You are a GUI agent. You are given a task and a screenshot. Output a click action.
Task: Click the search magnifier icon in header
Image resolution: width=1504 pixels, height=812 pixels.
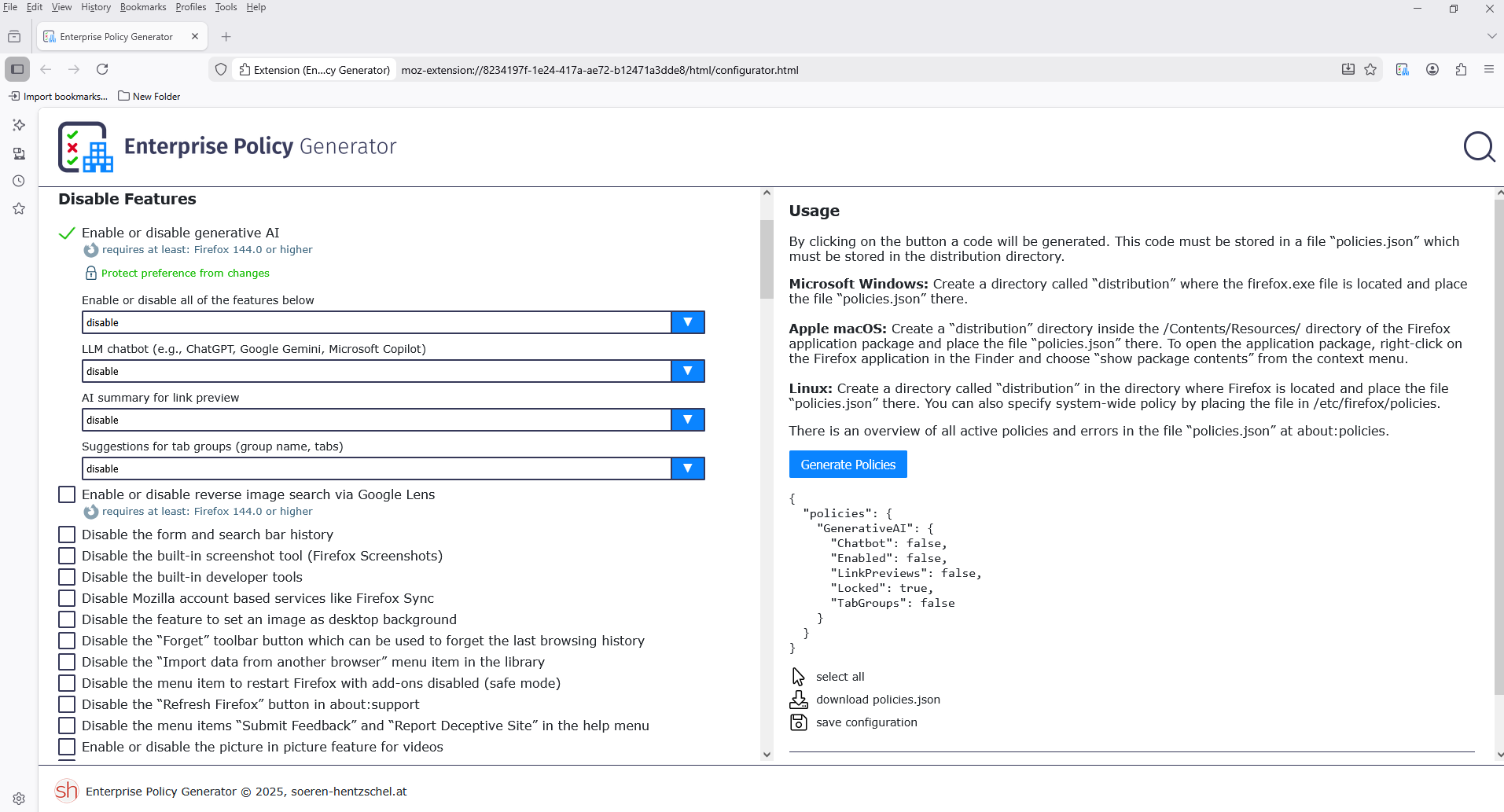pyautogui.click(x=1478, y=147)
